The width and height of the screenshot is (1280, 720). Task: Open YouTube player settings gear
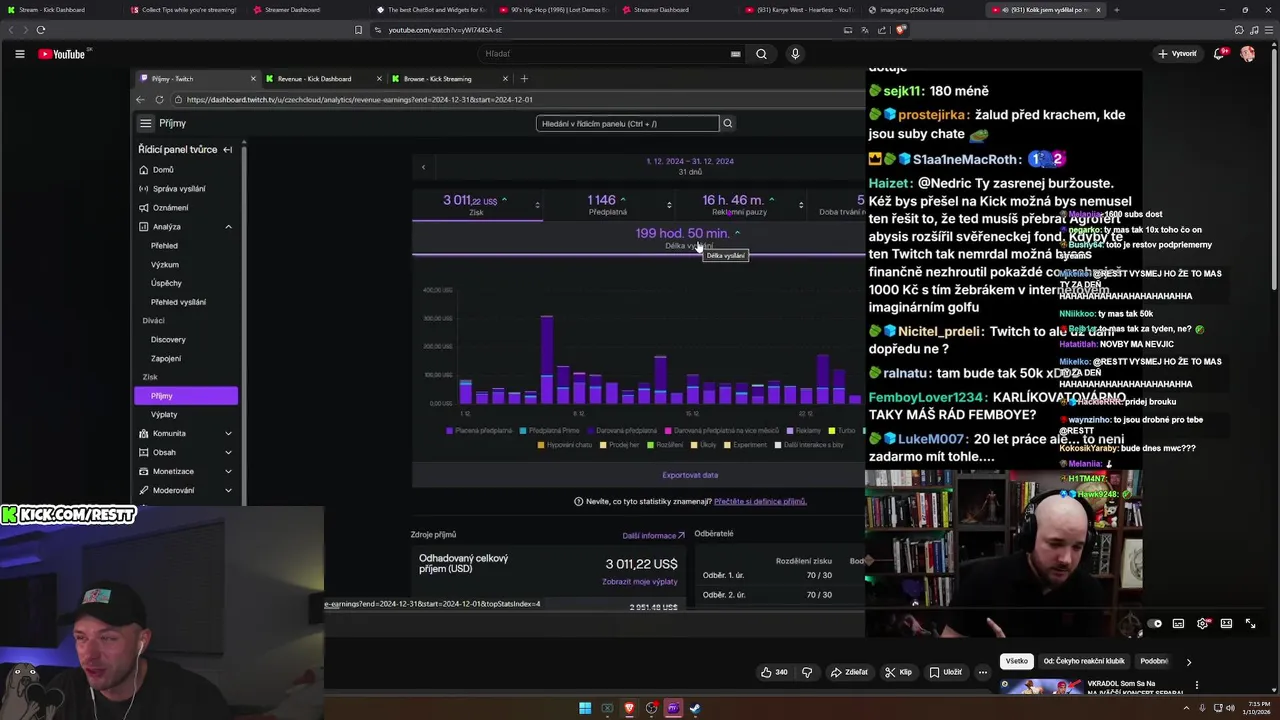(1203, 624)
